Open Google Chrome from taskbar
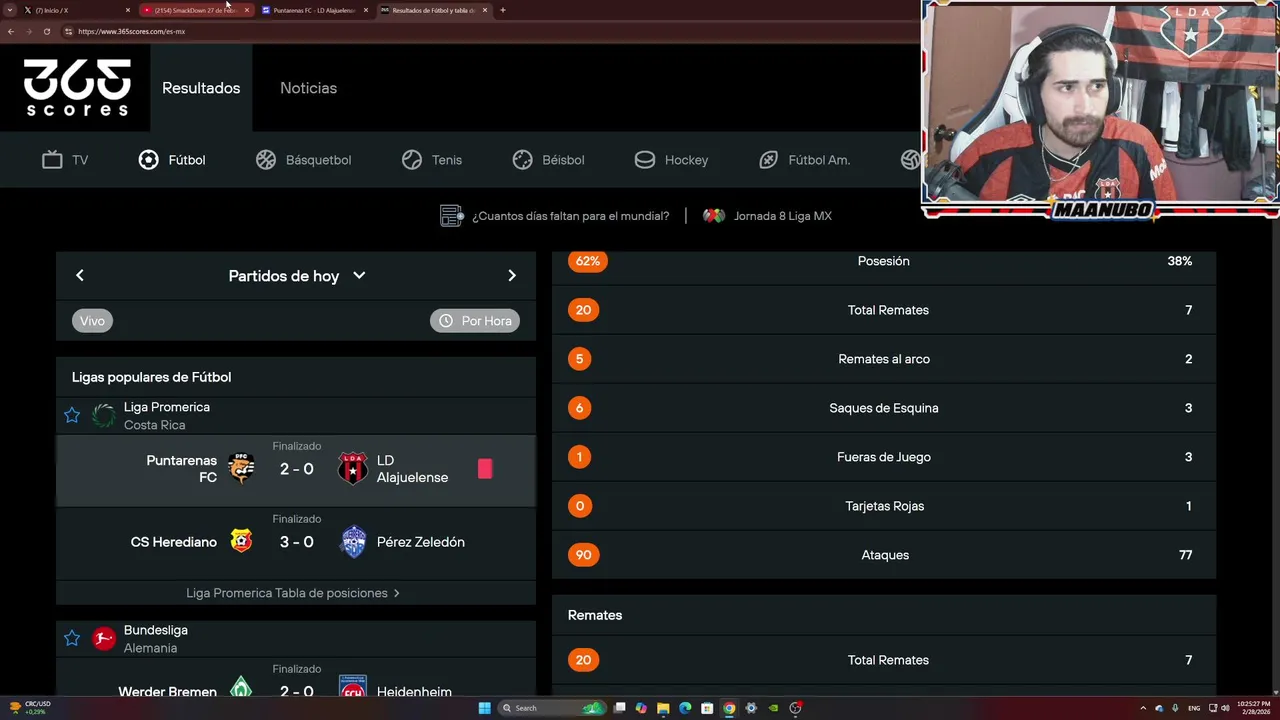 (x=729, y=708)
